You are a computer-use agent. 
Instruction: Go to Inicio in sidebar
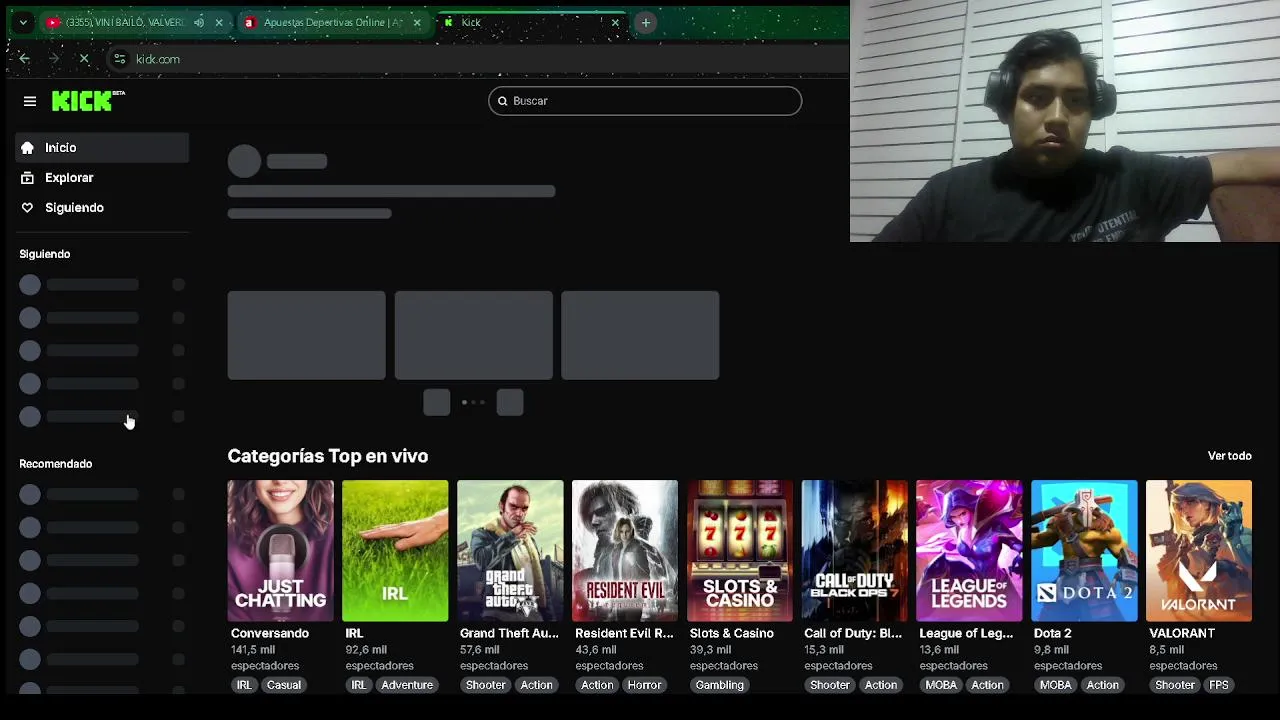[x=102, y=148]
